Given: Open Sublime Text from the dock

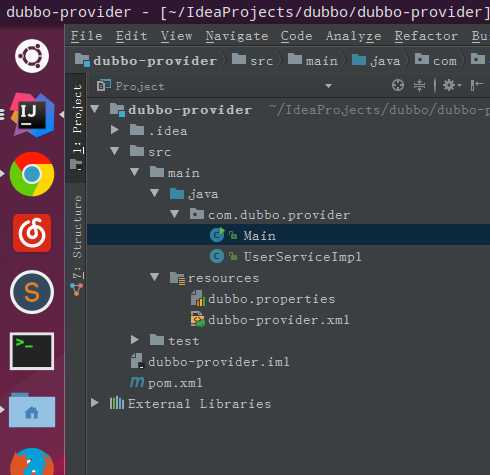Looking at the screenshot, I should (32, 292).
